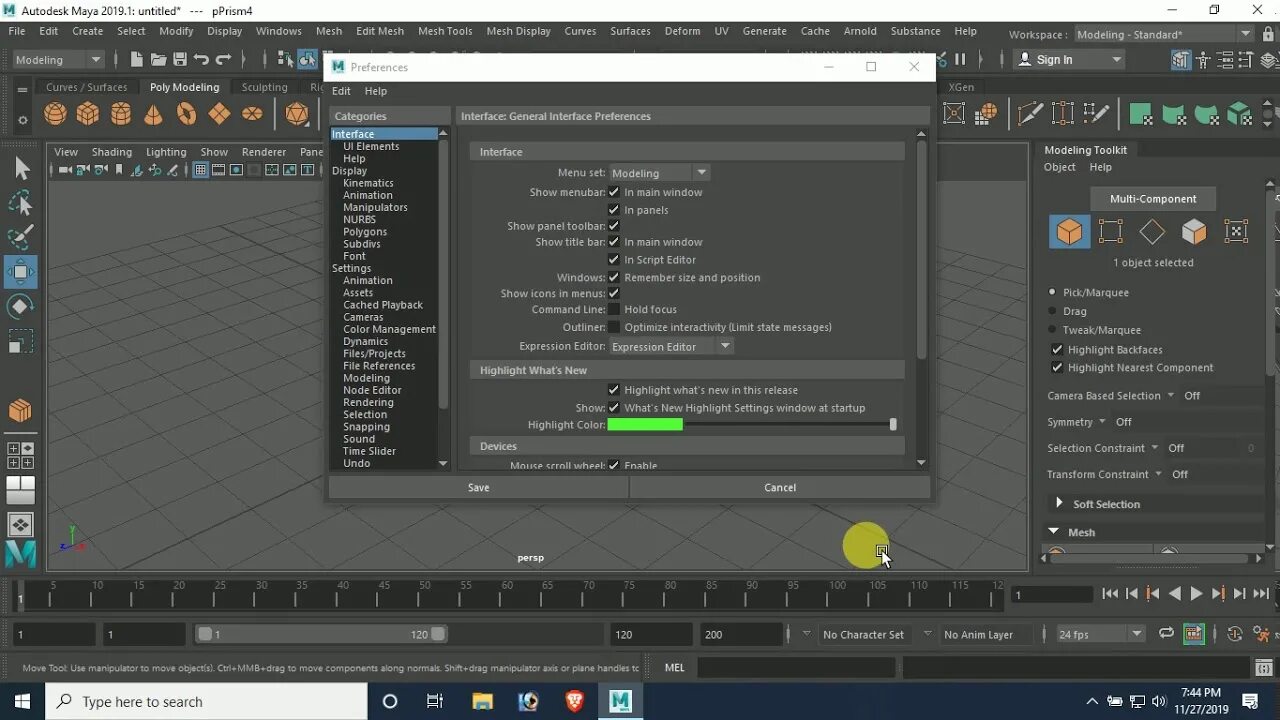
Task: Pick vertex selection mode in Modeling Toolkit
Action: 1110,232
